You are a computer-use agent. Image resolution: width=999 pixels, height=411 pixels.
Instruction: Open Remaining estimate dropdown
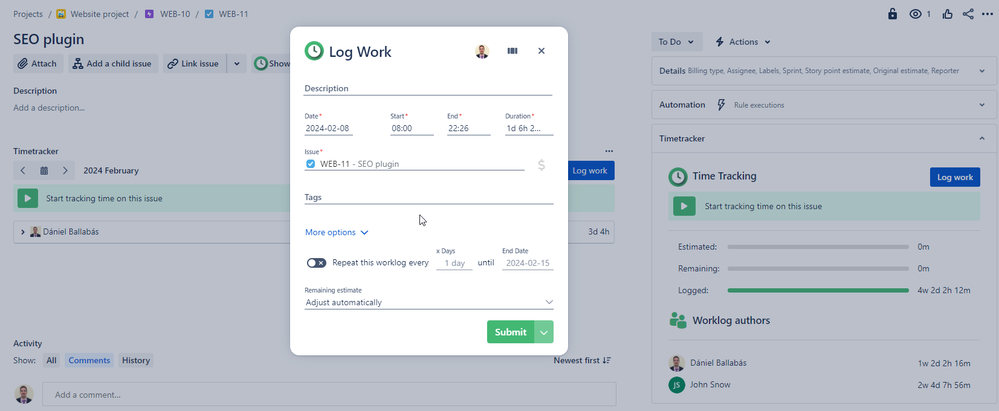pos(429,302)
